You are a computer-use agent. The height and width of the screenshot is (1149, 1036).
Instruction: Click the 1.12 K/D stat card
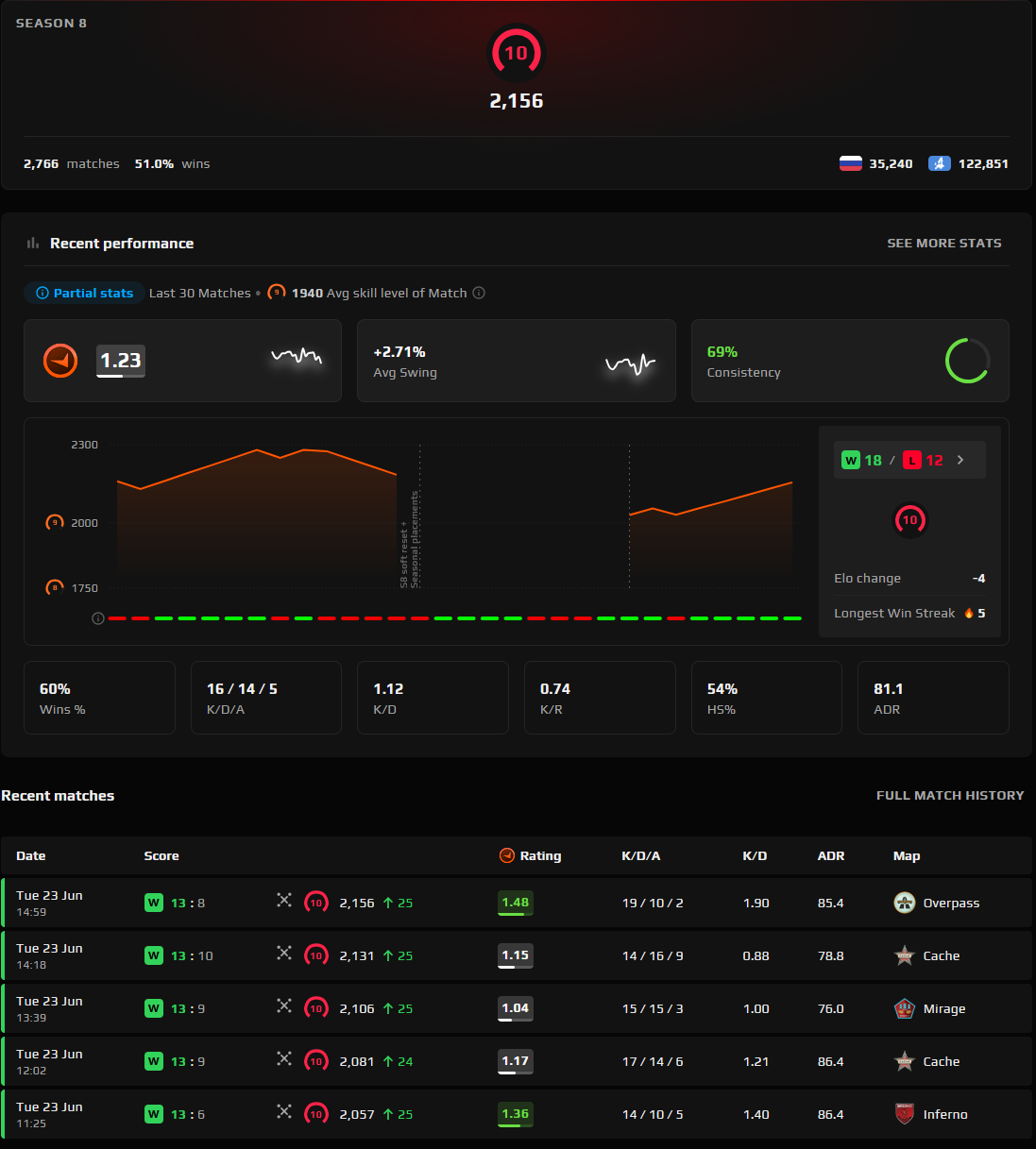[433, 698]
